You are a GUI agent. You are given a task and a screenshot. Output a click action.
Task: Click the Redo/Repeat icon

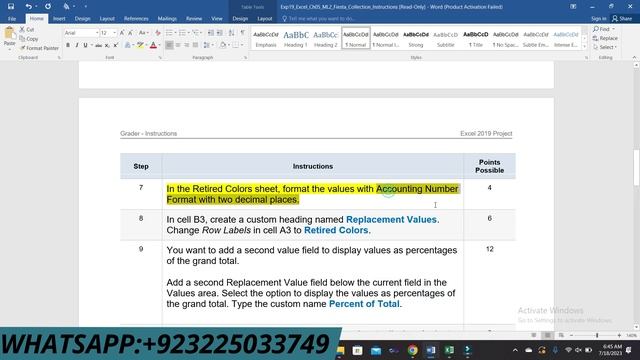tap(48, 7)
